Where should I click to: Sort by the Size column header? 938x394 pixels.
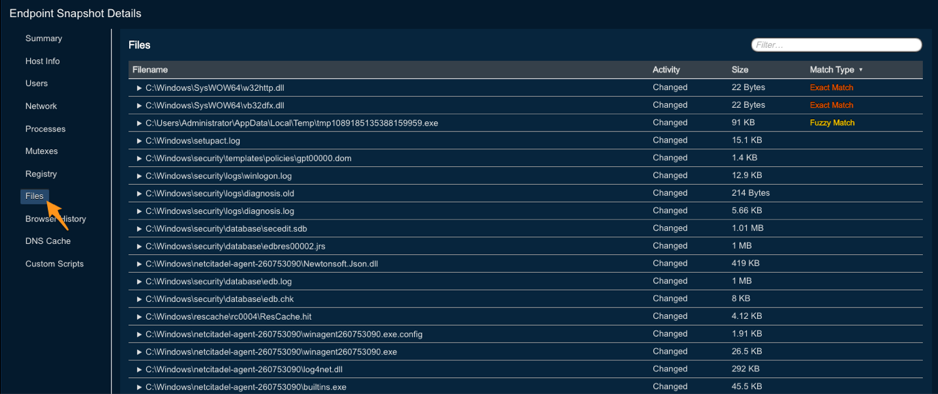tap(740, 70)
